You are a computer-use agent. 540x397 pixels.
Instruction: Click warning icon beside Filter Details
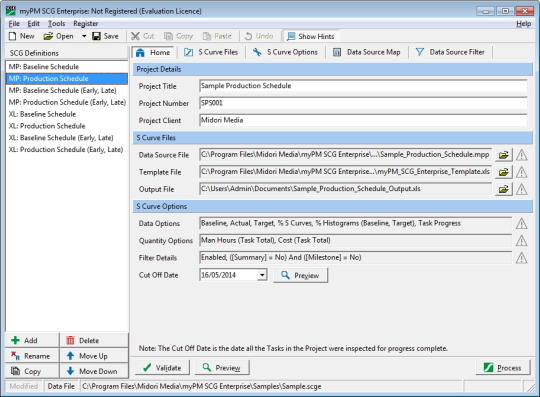point(521,258)
